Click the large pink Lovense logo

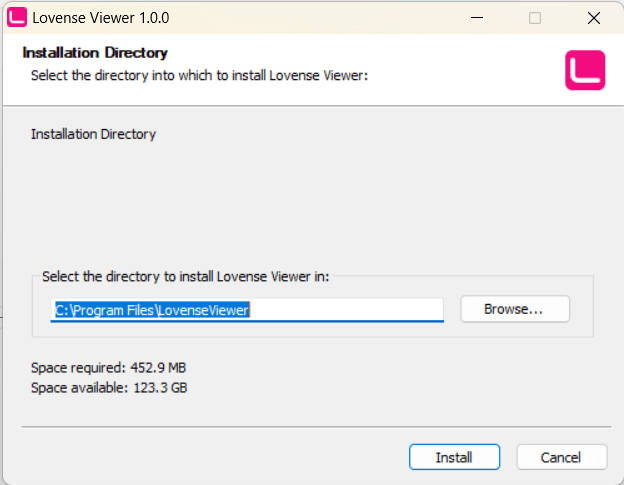585,70
